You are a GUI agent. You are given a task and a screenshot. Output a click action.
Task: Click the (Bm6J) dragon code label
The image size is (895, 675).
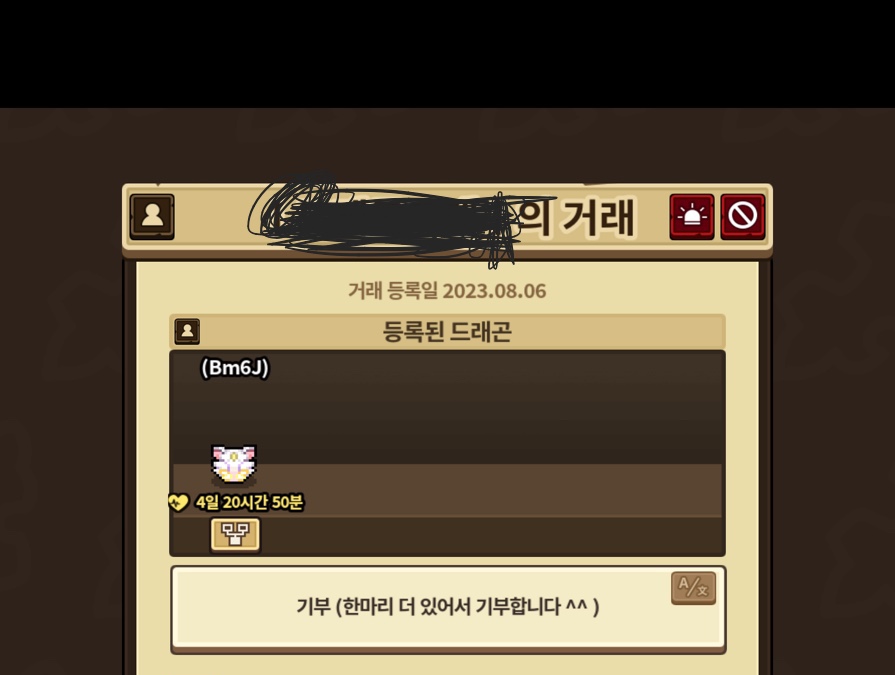[235, 367]
